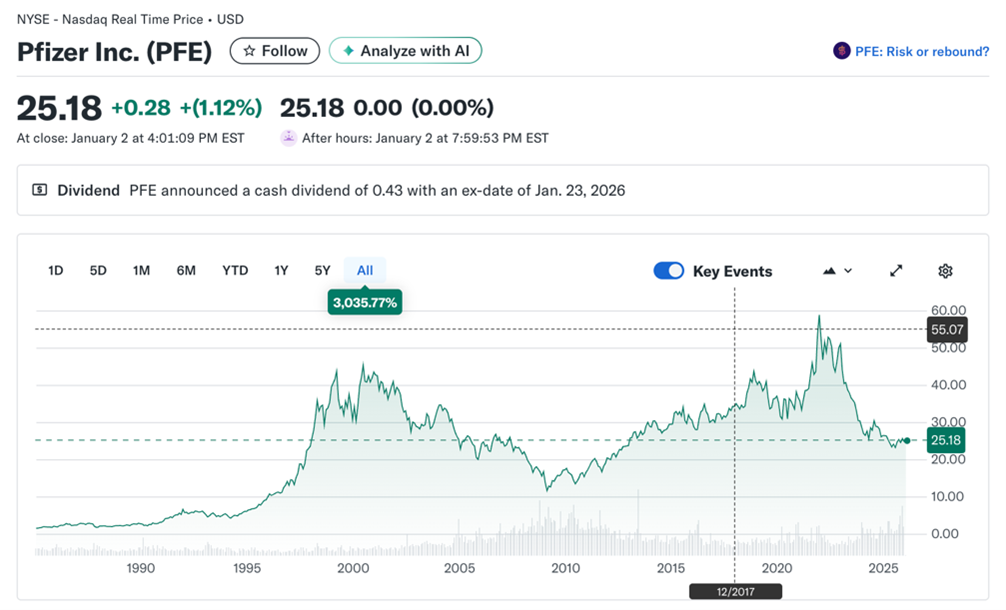The image size is (1006, 610).
Task: Select the All time range
Action: [365, 270]
